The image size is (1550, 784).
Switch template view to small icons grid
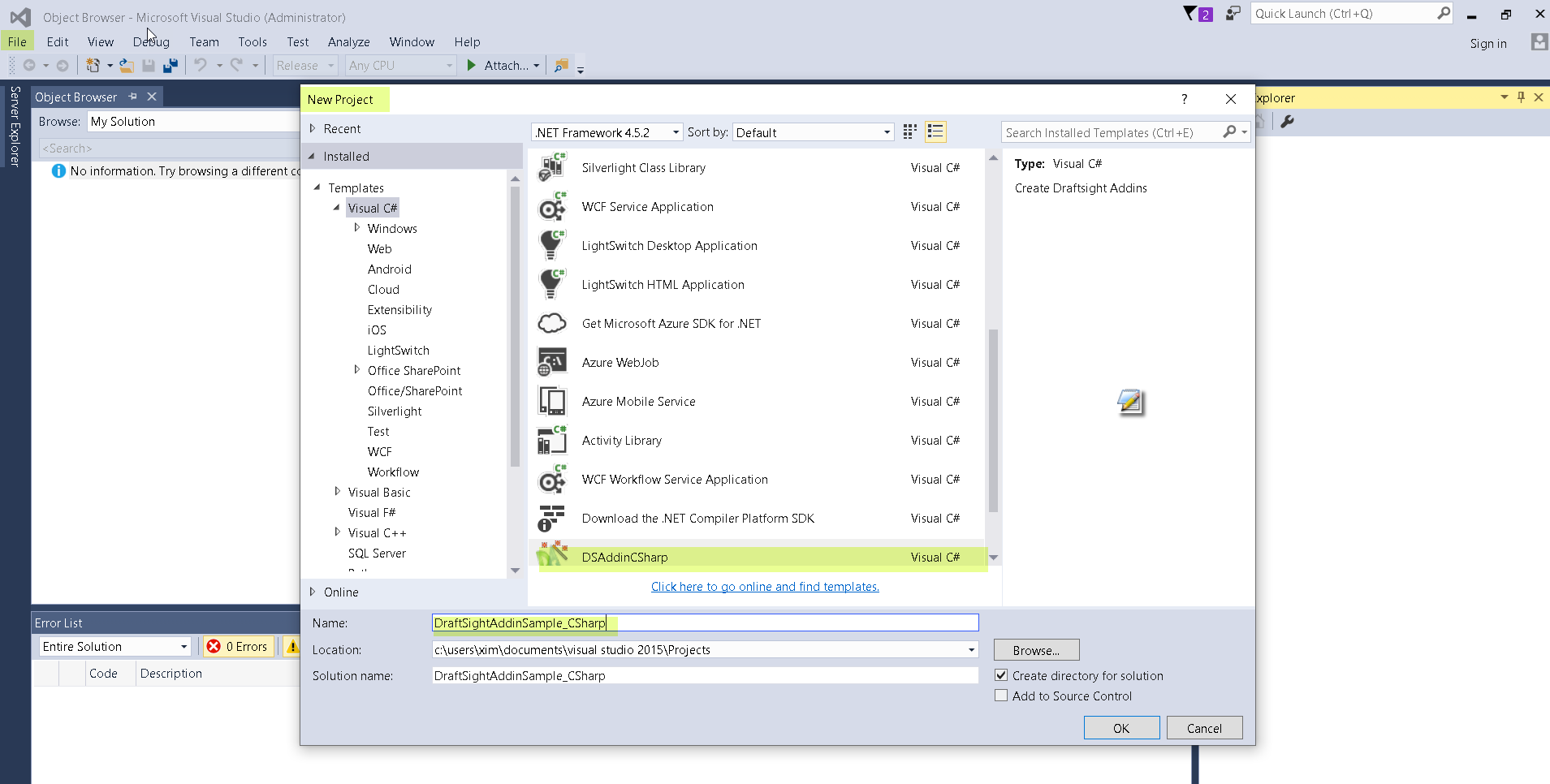point(909,131)
